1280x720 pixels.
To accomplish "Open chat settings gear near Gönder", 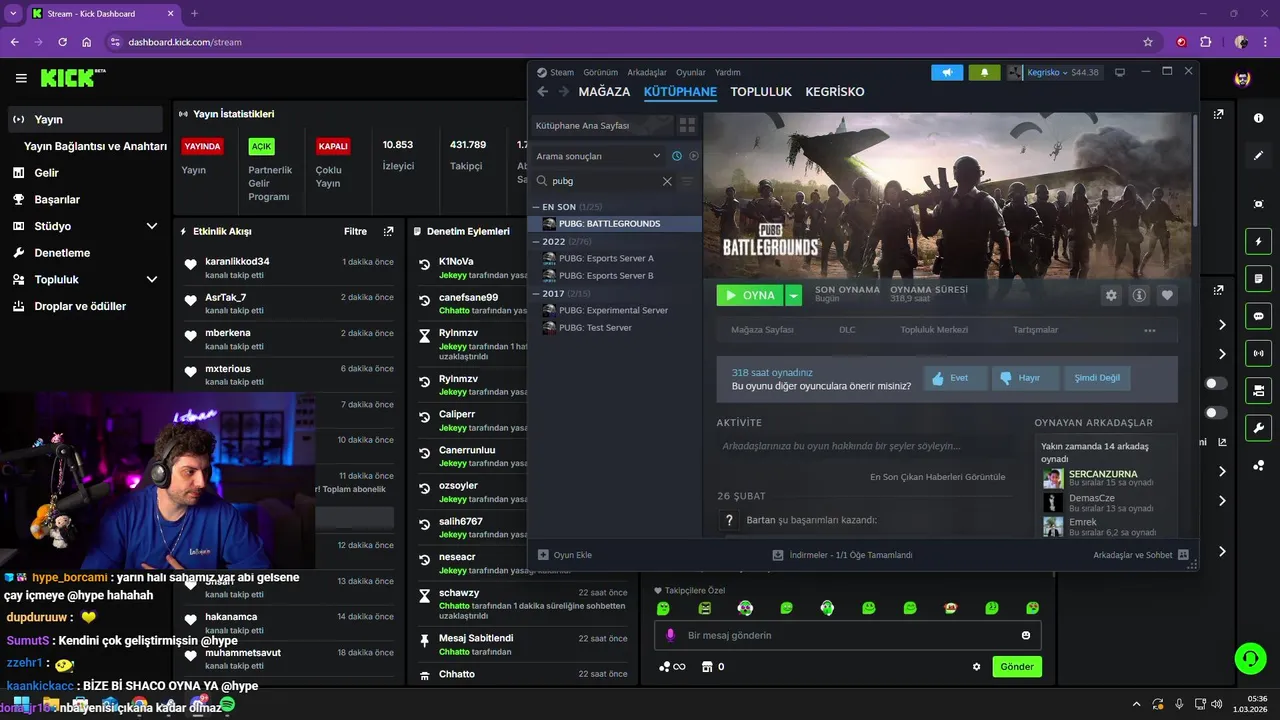I will (x=977, y=667).
